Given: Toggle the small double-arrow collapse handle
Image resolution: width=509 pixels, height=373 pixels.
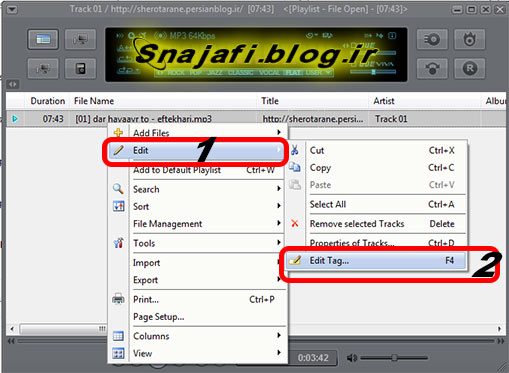Looking at the screenshot, I should click(x=13, y=84).
